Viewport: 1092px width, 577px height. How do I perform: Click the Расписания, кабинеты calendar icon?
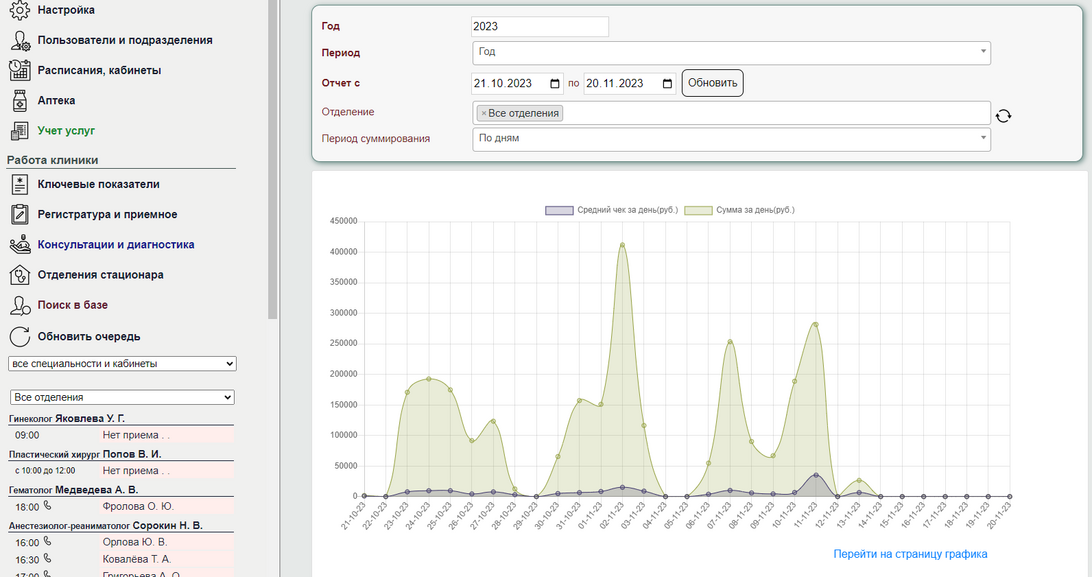pyautogui.click(x=20, y=70)
